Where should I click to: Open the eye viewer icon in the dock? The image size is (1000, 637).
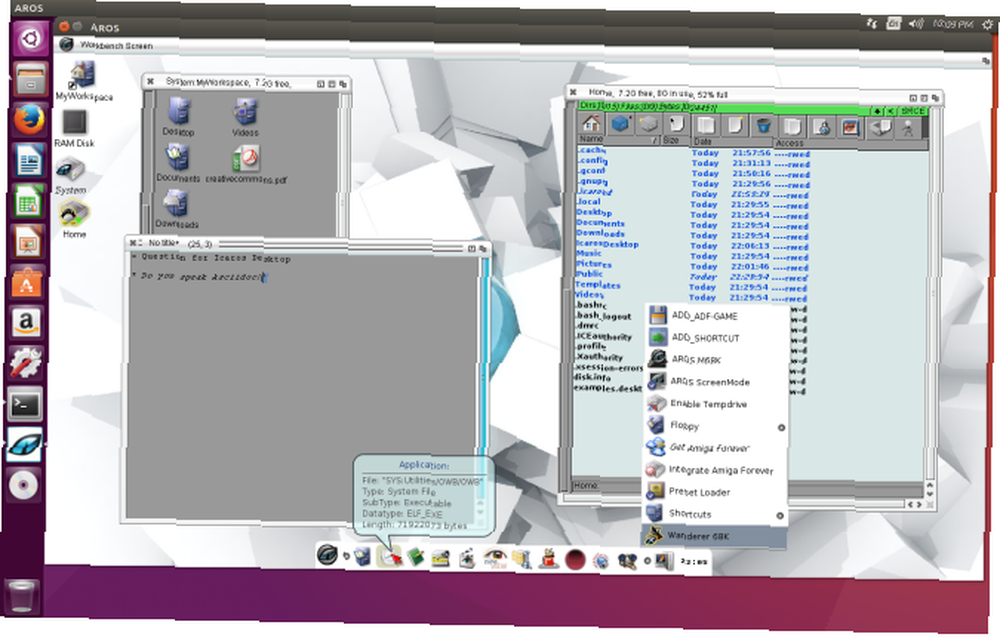494,559
